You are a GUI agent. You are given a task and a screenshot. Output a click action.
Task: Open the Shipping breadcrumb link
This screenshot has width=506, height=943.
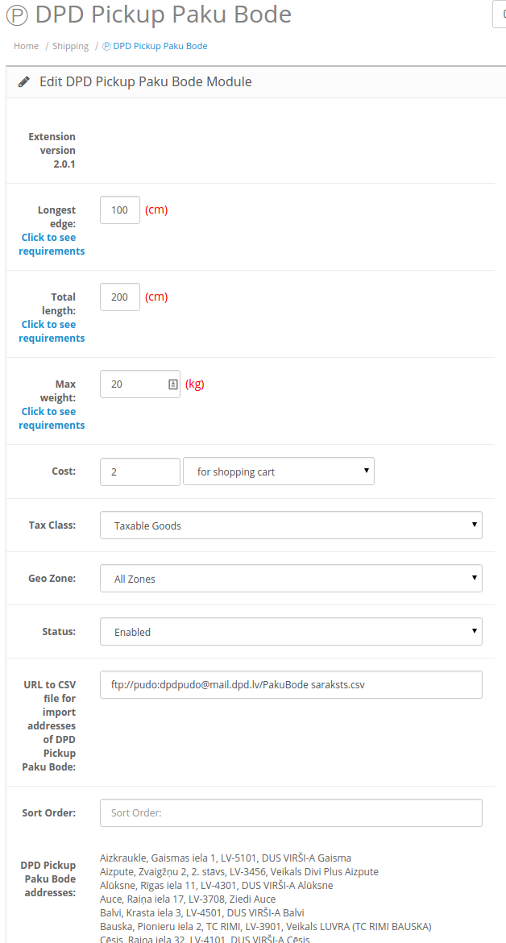(x=70, y=46)
